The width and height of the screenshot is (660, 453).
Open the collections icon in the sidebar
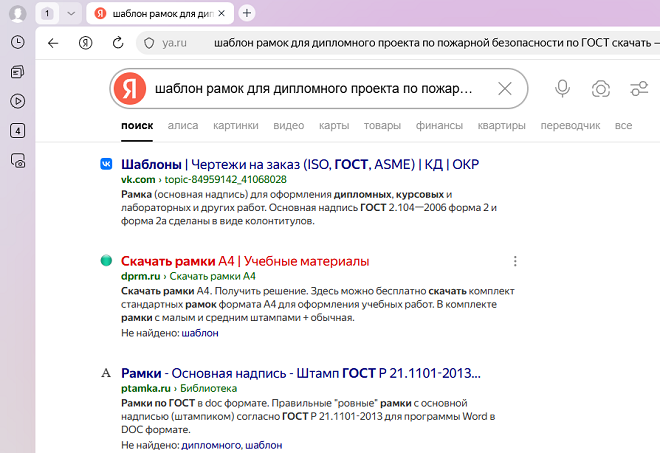[x=18, y=72]
